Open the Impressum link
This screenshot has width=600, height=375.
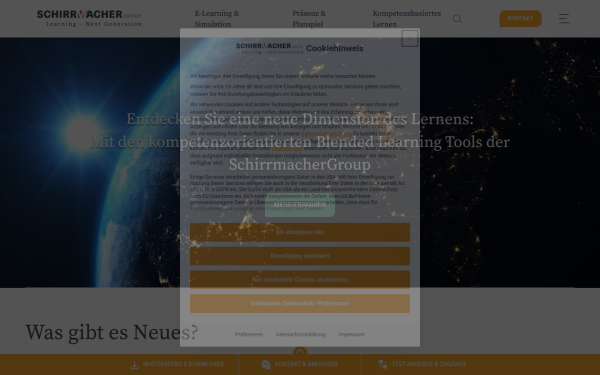[352, 334]
